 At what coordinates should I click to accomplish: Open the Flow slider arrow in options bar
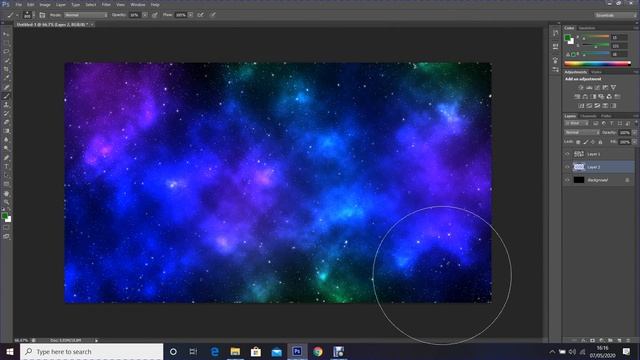(191, 15)
